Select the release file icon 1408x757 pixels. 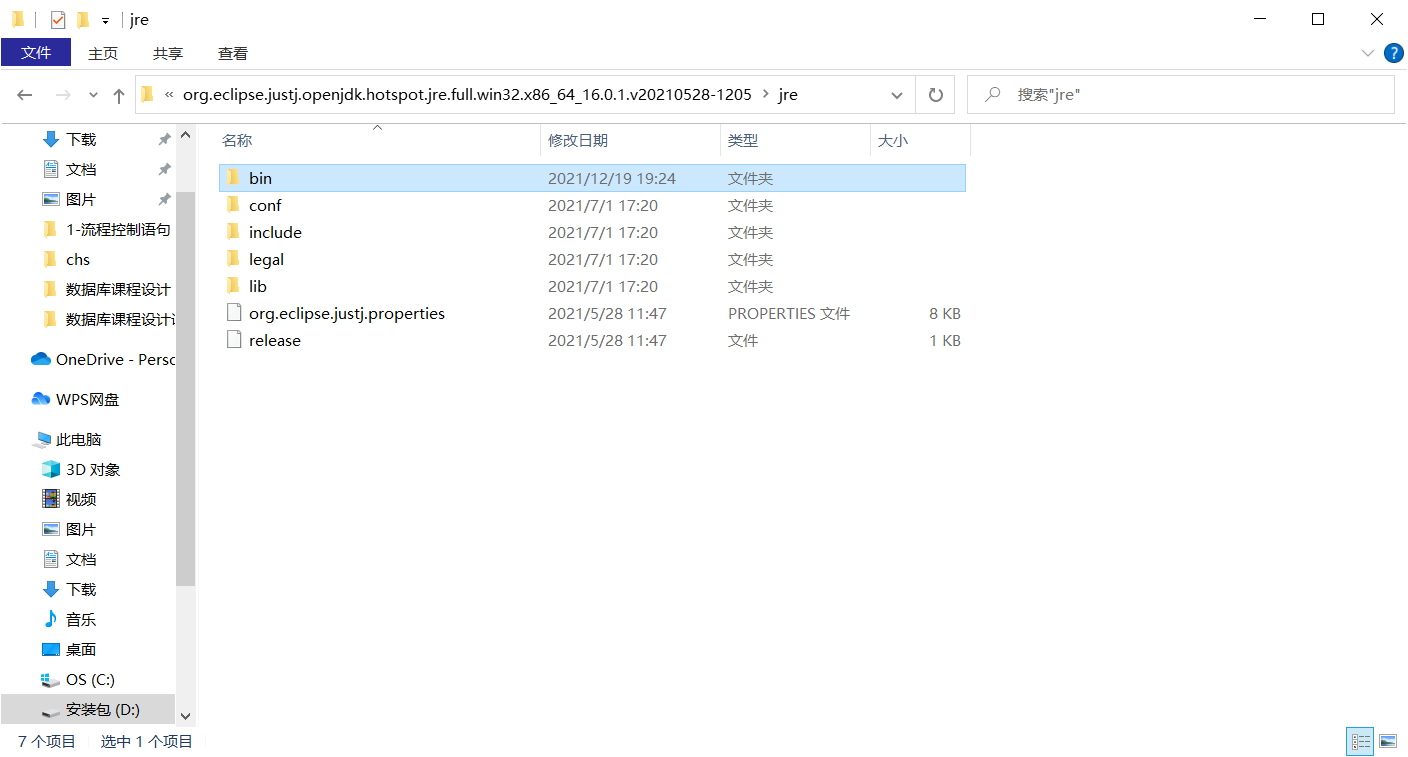(x=233, y=340)
